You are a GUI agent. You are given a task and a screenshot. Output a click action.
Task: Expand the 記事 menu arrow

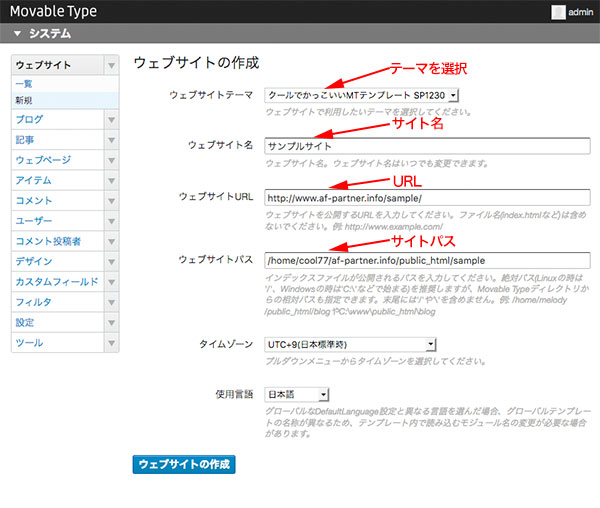[111, 140]
